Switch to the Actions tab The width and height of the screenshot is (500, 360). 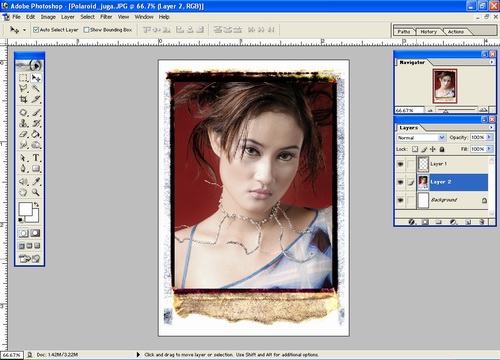[x=456, y=32]
